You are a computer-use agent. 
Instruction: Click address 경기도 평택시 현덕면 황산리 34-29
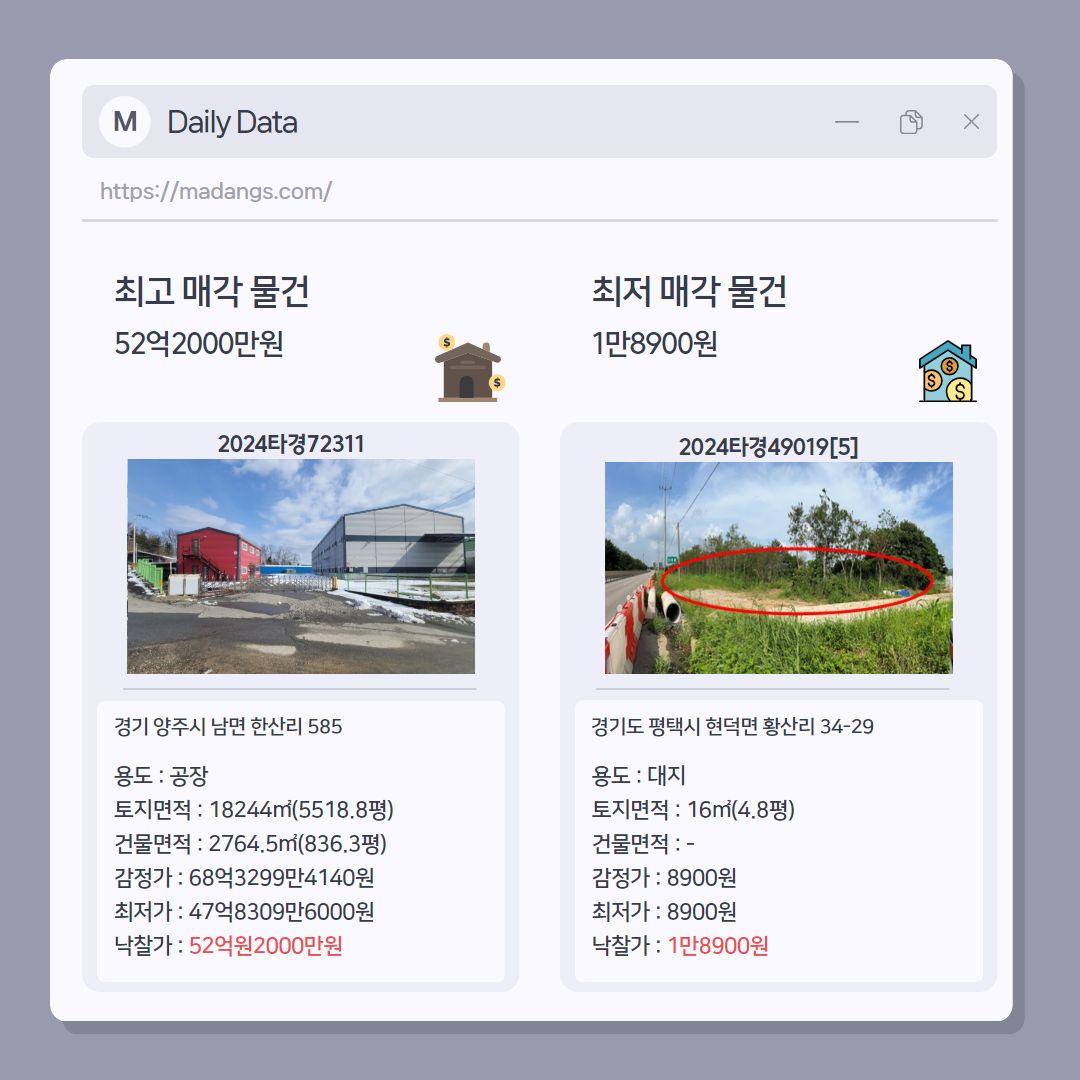coord(733,727)
